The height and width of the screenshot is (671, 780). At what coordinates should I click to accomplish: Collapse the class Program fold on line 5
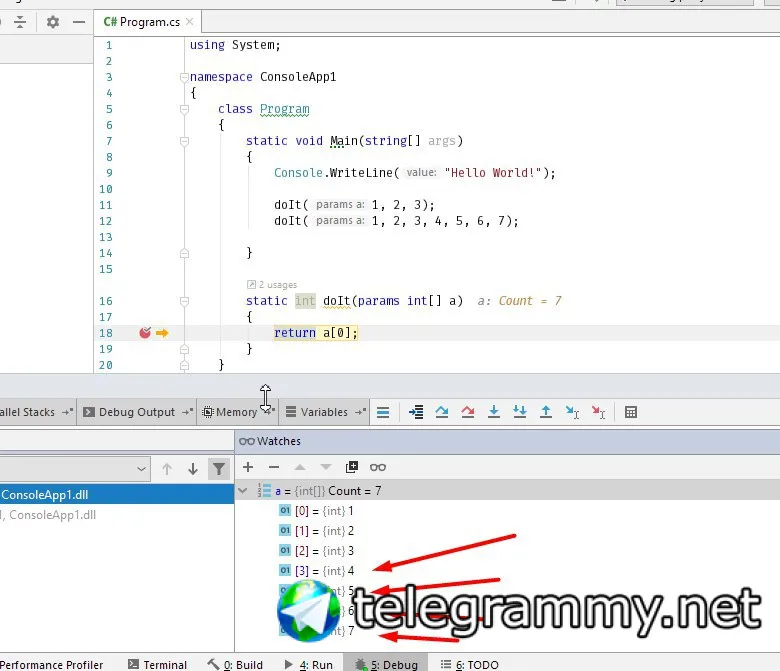click(x=184, y=109)
